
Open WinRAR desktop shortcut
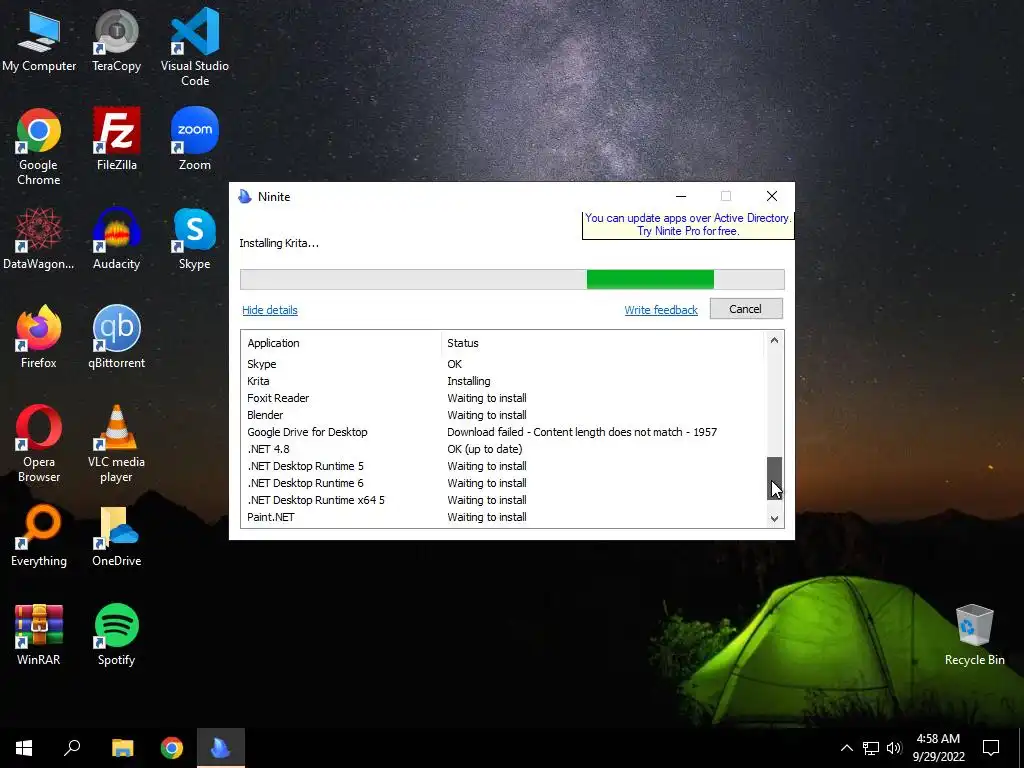39,635
